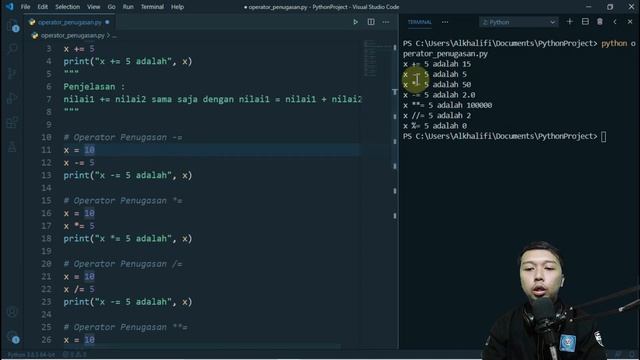Viewport: 640px width, 360px height.
Task: Open the Extensions view
Action: tap(12, 122)
